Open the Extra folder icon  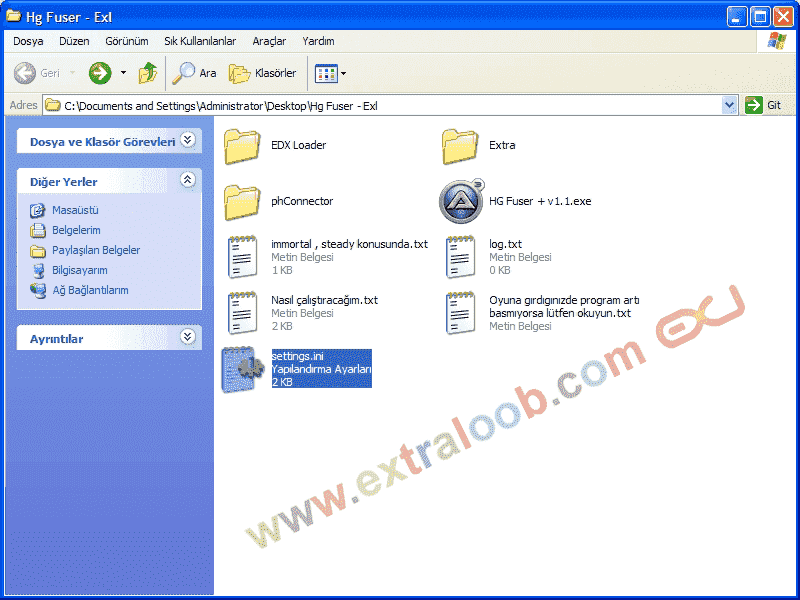[460, 146]
